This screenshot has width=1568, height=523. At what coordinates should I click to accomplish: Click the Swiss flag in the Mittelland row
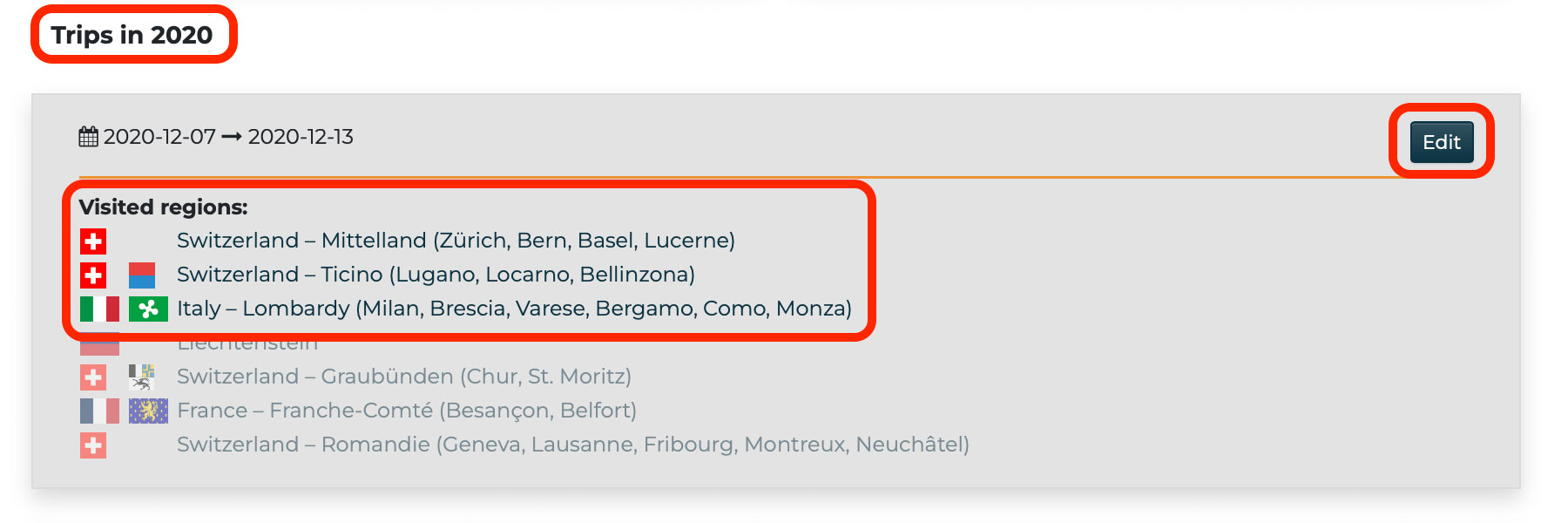click(93, 241)
